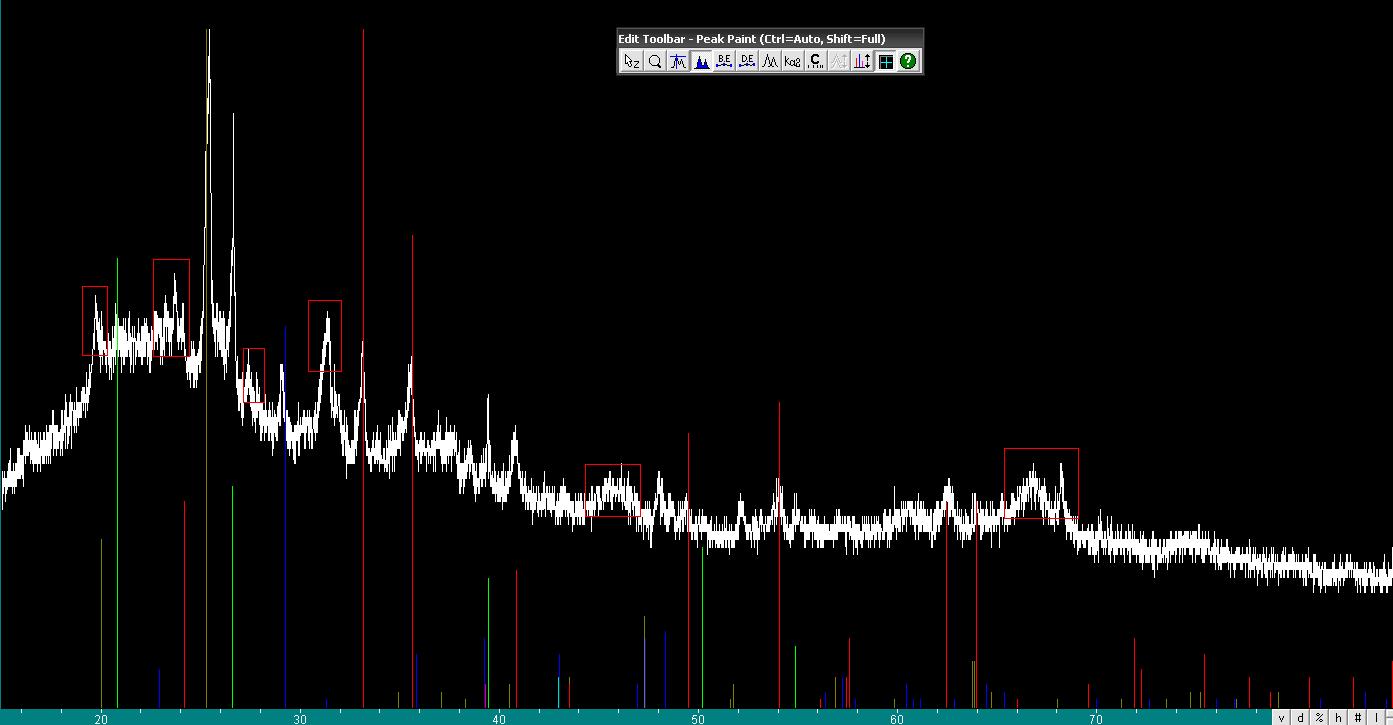This screenshot has height=725, width=1393.
Task: Click the '%' intensity label button
Action: tap(1319, 717)
